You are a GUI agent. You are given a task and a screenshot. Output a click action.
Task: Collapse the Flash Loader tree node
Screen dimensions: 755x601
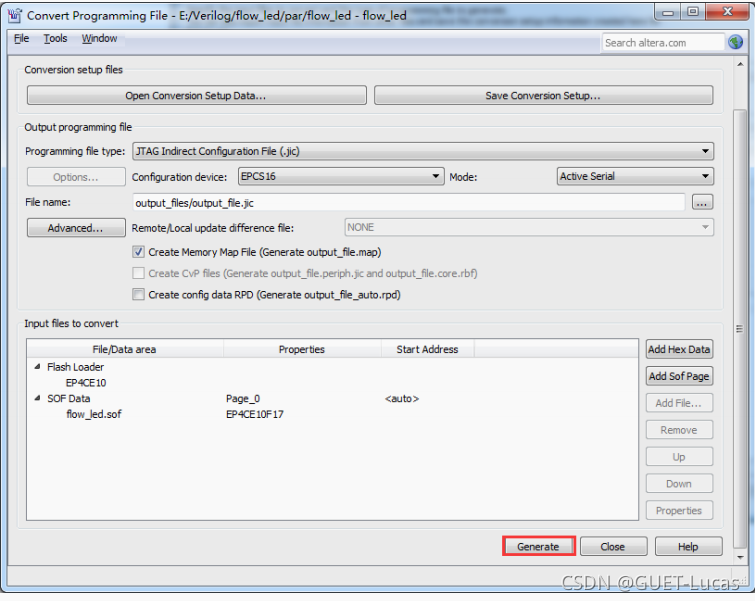[x=38, y=367]
